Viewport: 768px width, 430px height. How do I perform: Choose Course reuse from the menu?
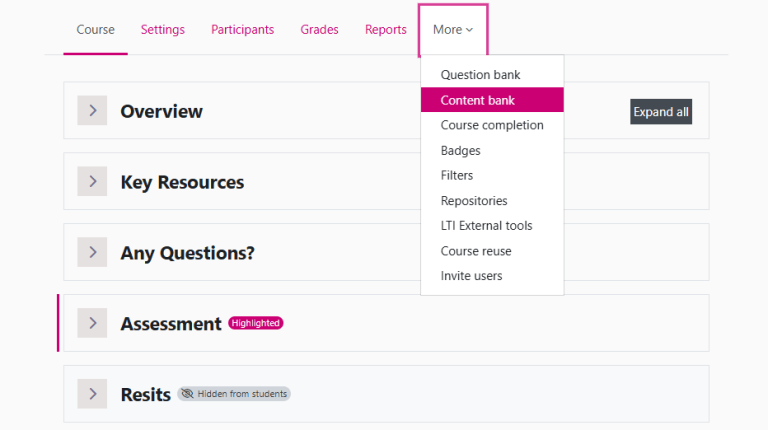pos(492,251)
